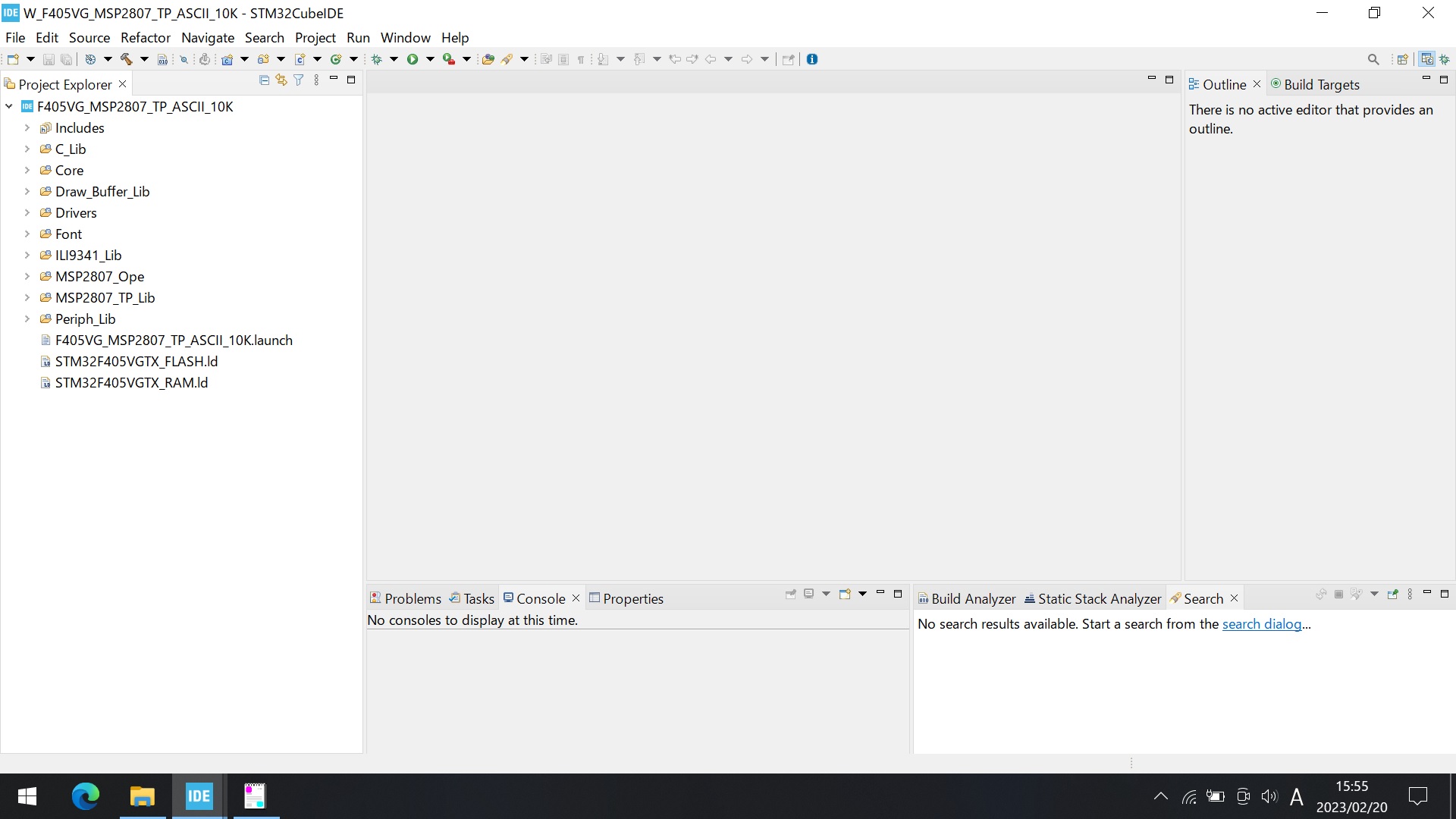Image resolution: width=1456 pixels, height=819 pixels.
Task: Click the New source folder icon
Action: 263,59
